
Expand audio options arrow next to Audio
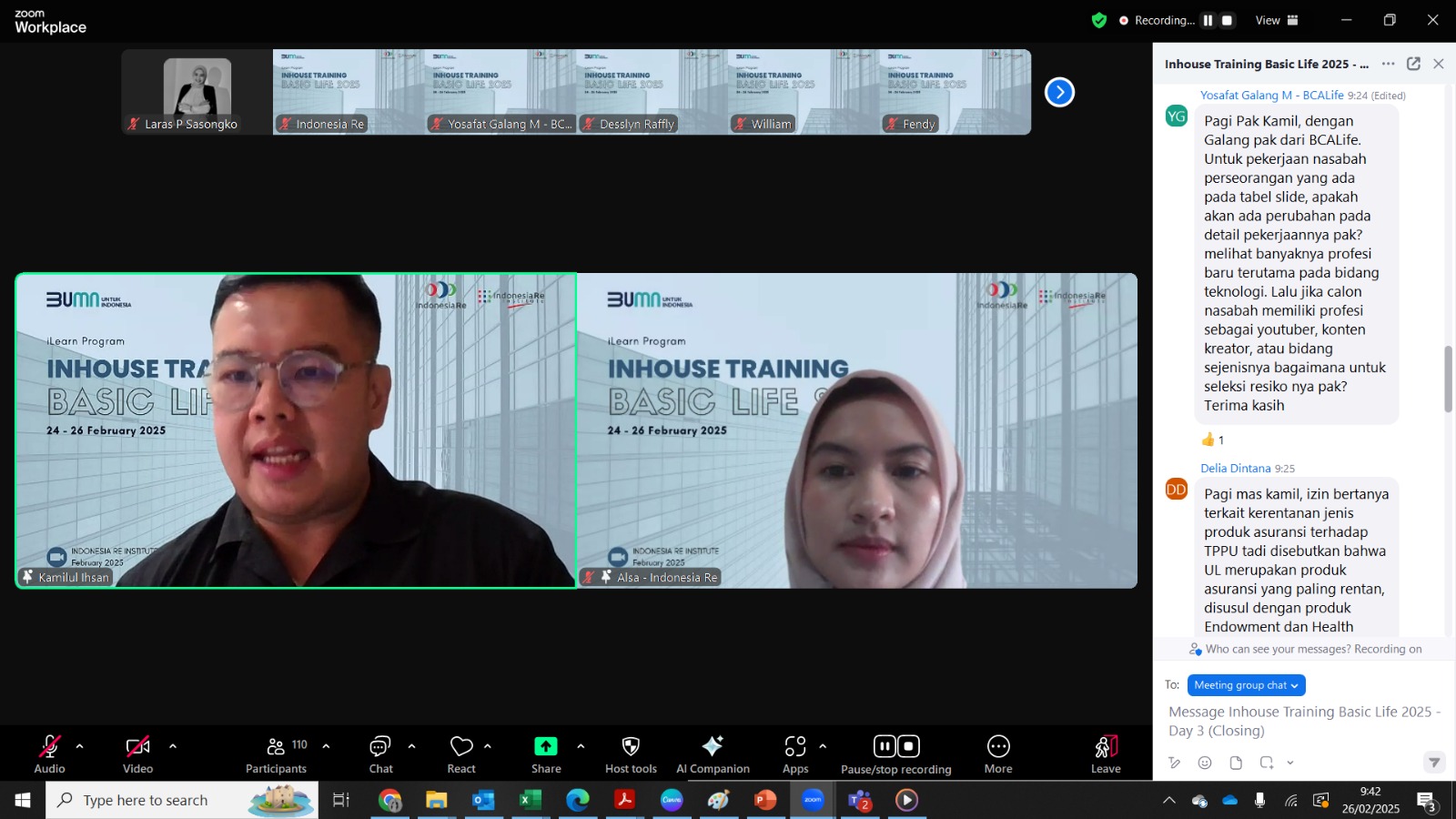coord(79,746)
